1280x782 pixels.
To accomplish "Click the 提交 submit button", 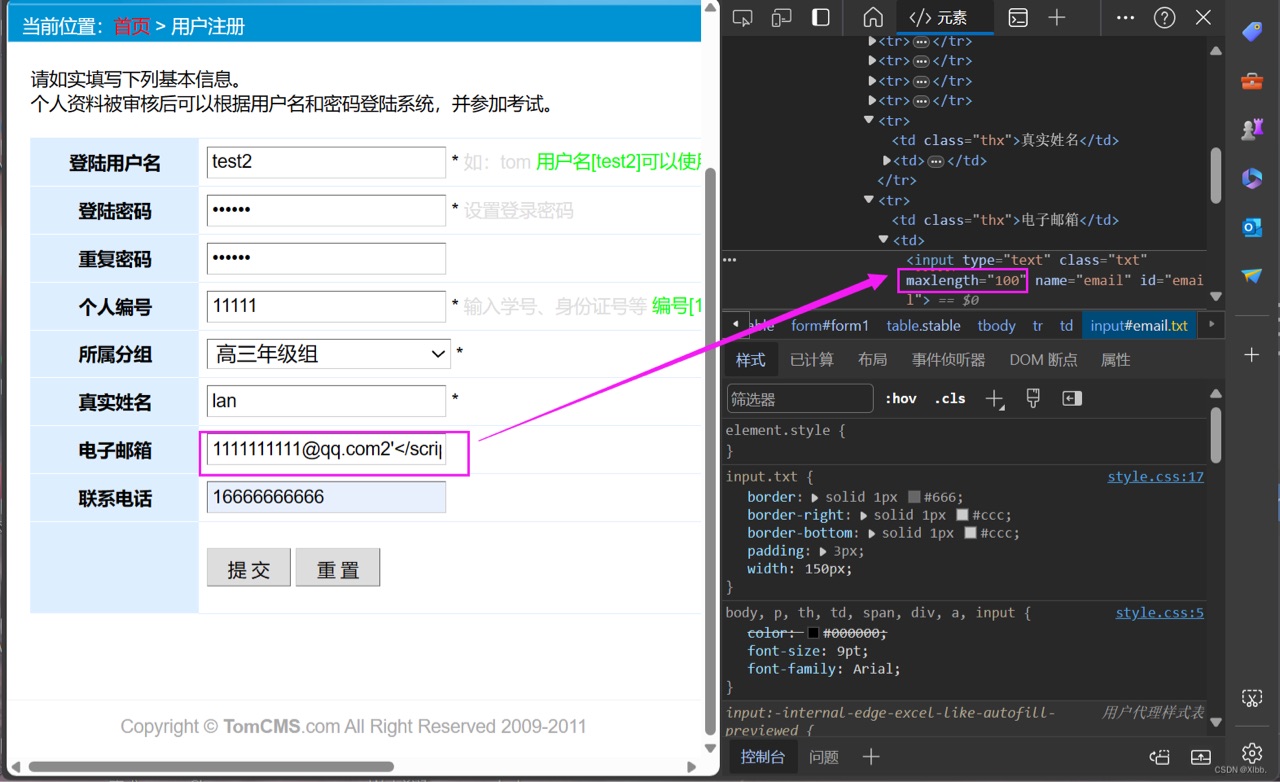I will click(249, 567).
